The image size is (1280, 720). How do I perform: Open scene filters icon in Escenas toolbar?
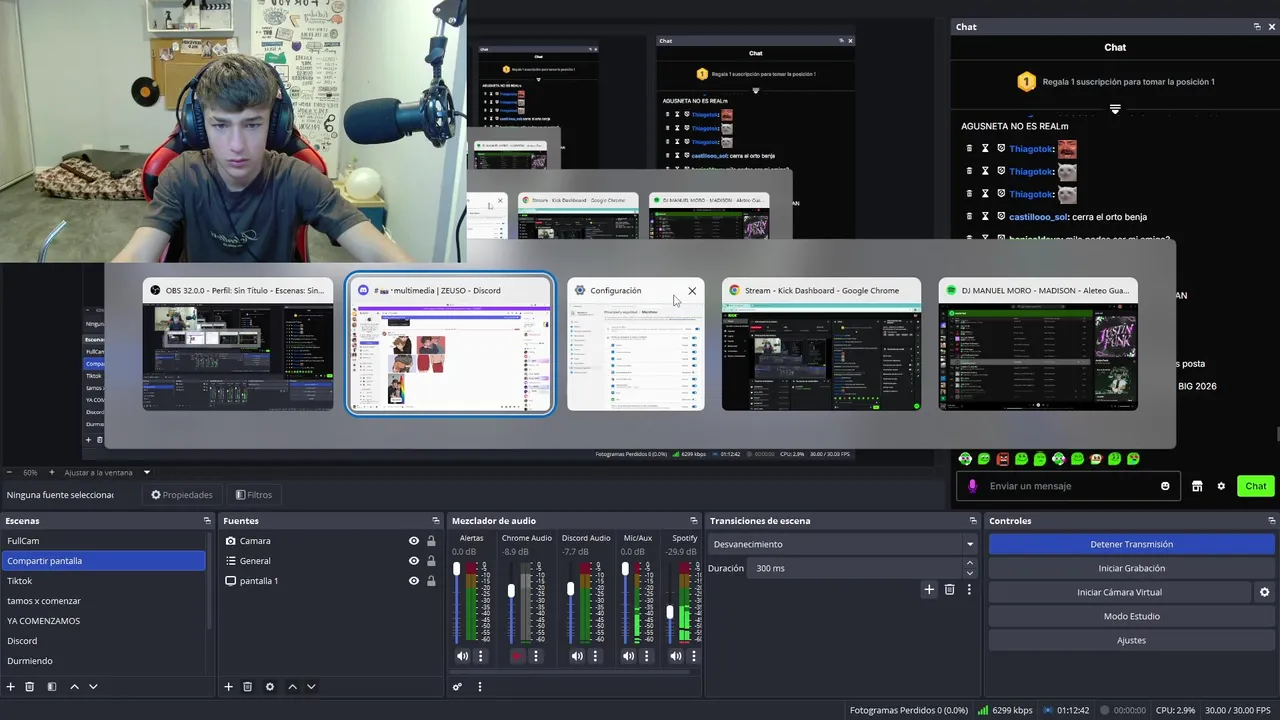point(52,687)
